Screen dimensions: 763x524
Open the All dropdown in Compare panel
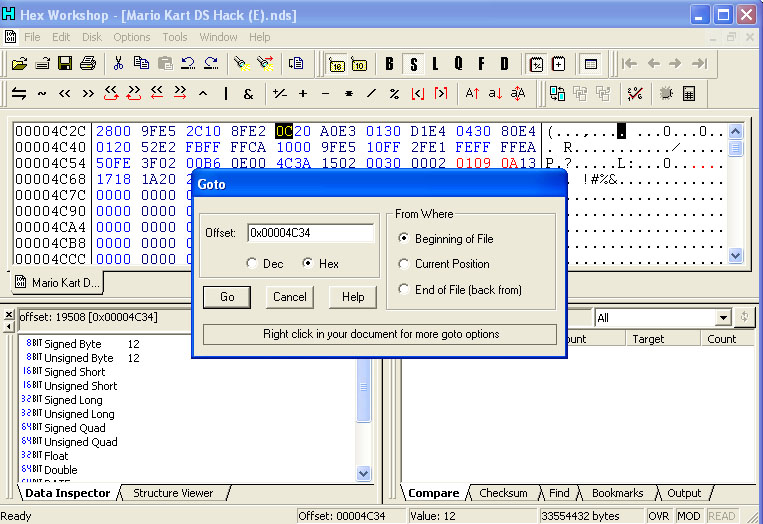coord(724,318)
